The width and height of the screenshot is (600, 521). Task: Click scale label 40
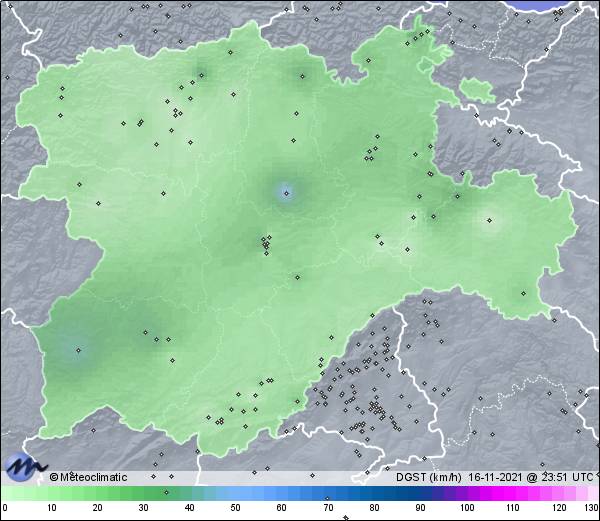[189, 508]
